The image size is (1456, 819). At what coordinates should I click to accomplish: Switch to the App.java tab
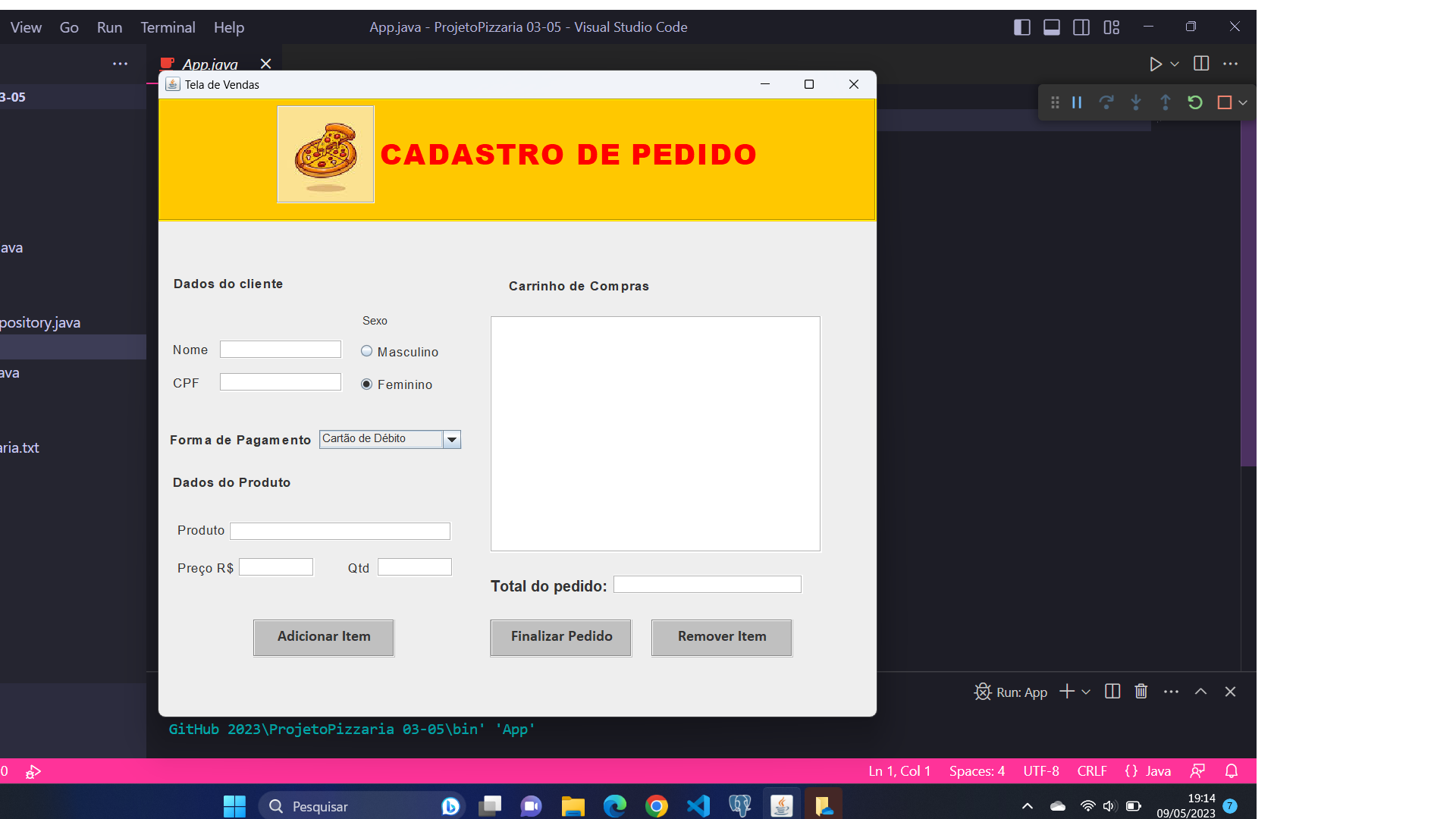click(x=210, y=64)
